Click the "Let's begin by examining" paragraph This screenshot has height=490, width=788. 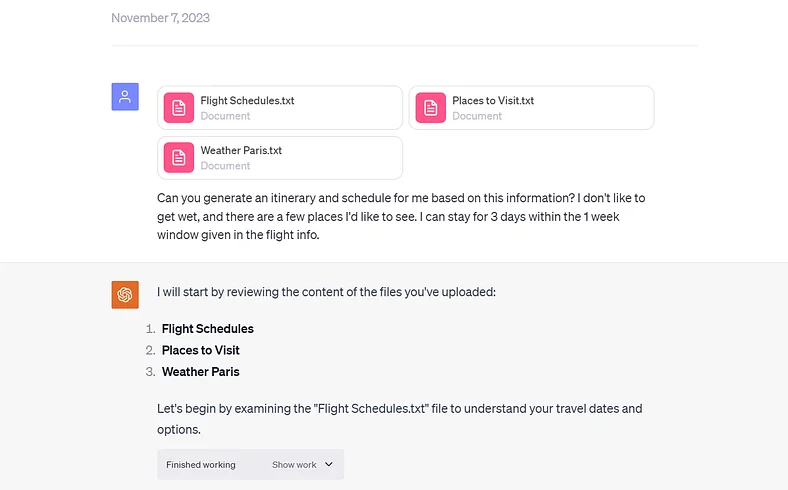pyautogui.click(x=399, y=419)
